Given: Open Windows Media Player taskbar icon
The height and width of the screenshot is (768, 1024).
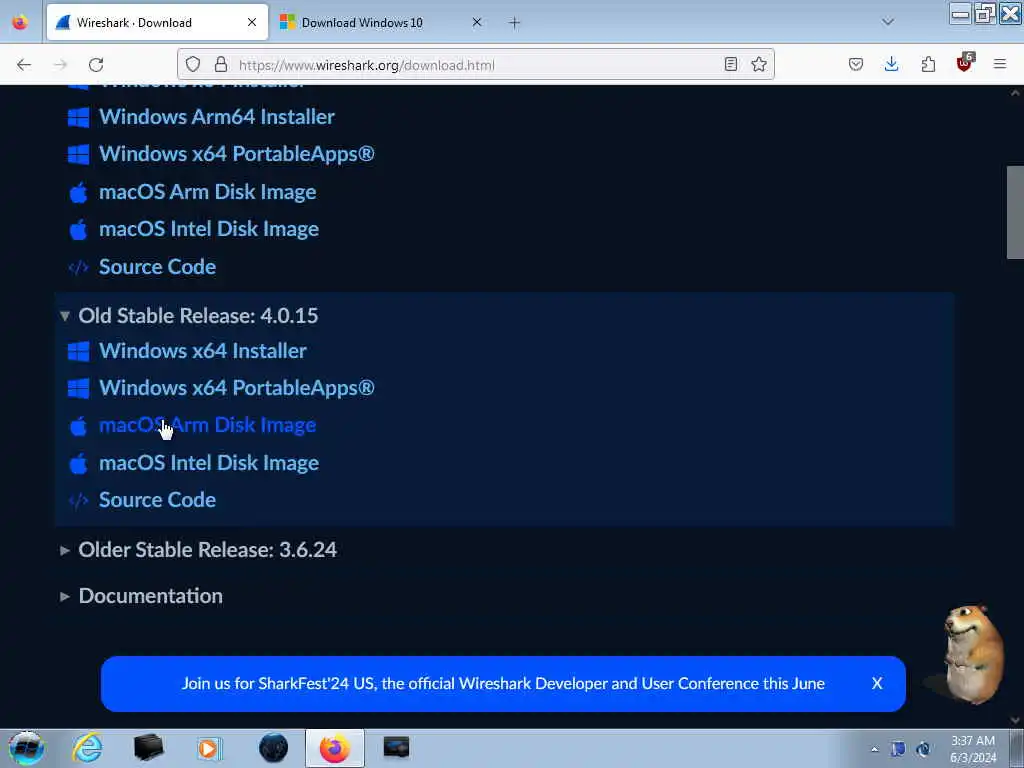Looking at the screenshot, I should point(209,748).
